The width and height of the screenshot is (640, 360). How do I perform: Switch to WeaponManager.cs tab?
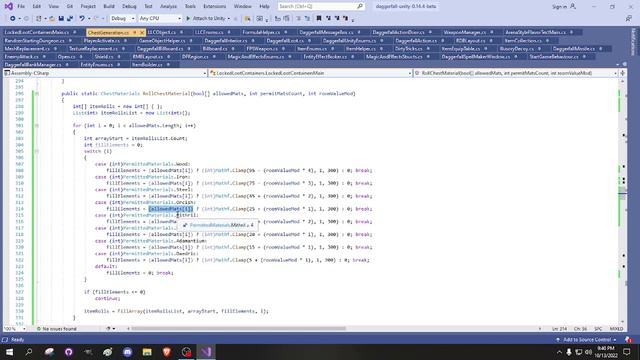pyautogui.click(x=464, y=32)
